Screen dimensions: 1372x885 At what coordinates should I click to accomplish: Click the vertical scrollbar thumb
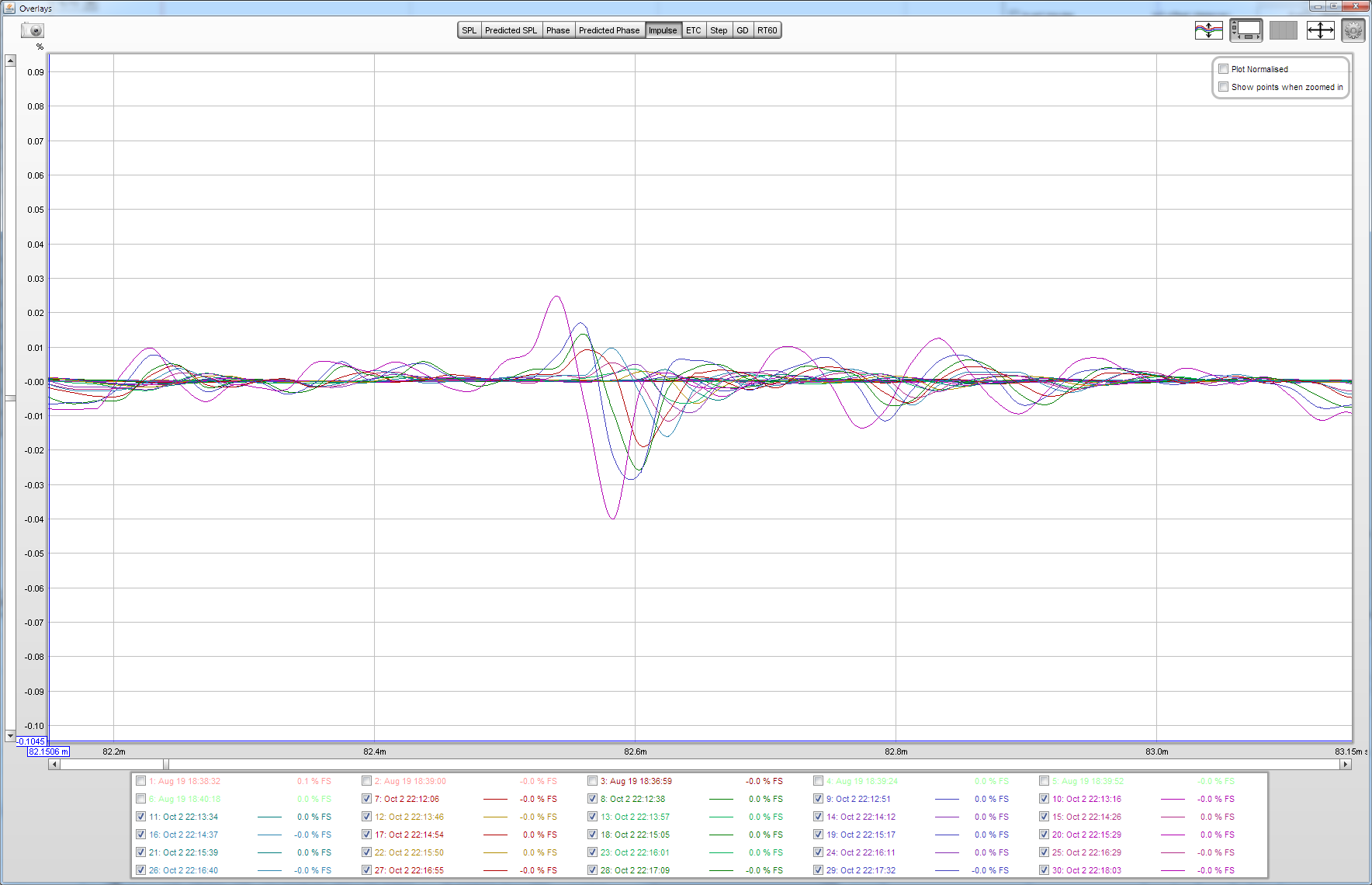(10, 398)
